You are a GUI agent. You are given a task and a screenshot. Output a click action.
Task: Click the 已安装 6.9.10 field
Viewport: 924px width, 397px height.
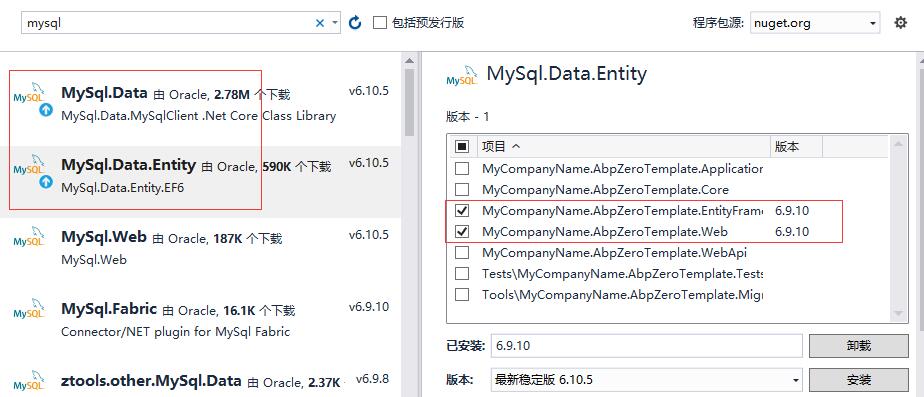(646, 346)
